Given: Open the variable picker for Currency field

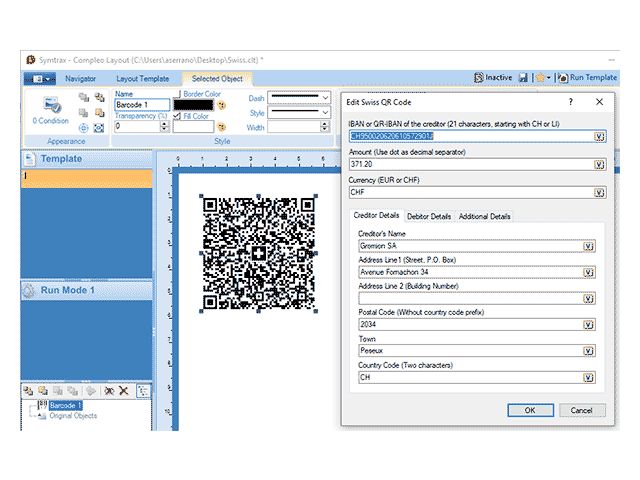Looking at the screenshot, I should pyautogui.click(x=599, y=193).
